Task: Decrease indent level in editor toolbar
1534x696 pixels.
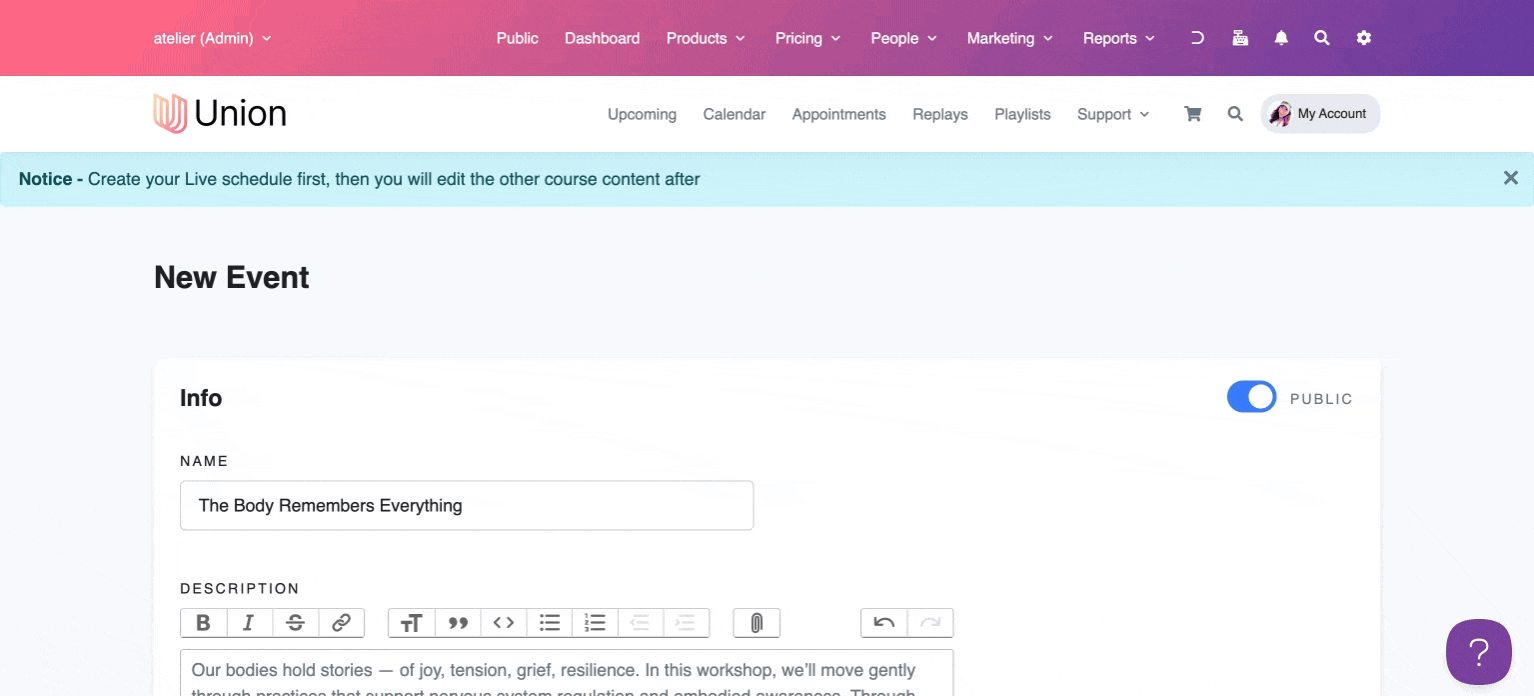Action: point(641,623)
